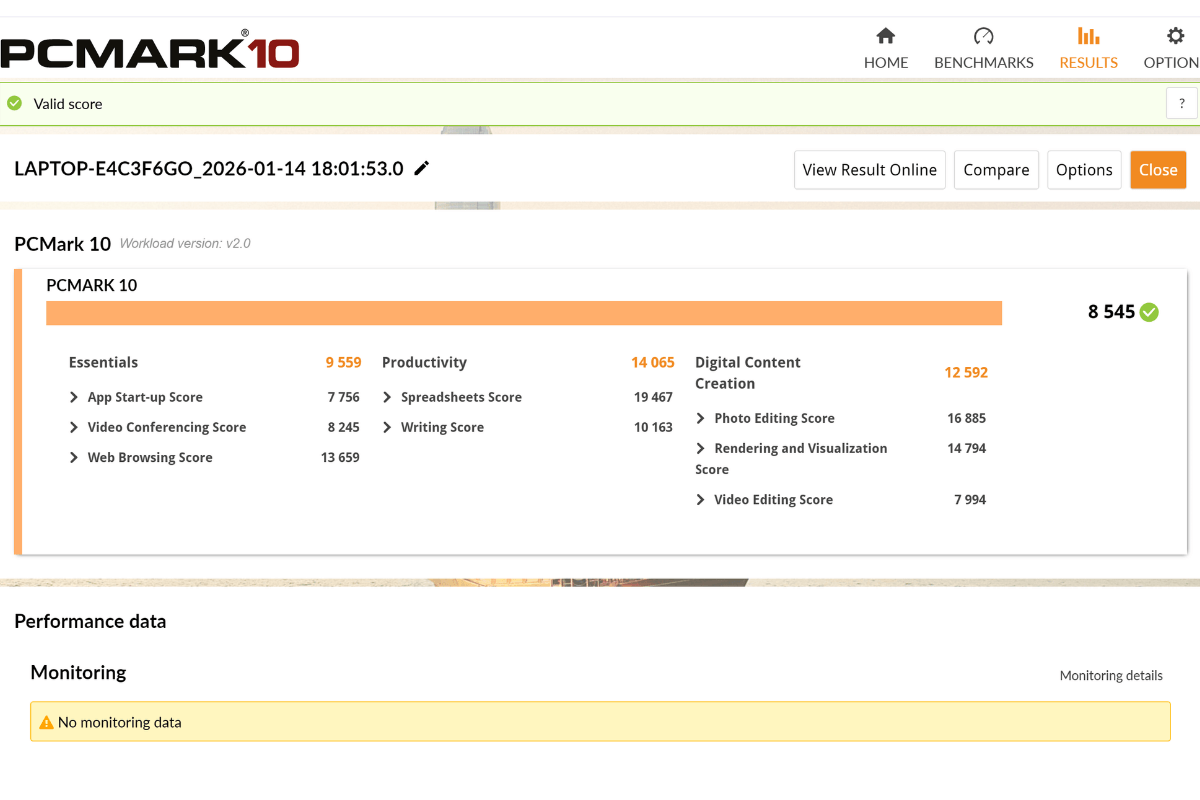This screenshot has height=800, width=1200.
Task: Click the value 8 245
Action: click(x=343, y=427)
